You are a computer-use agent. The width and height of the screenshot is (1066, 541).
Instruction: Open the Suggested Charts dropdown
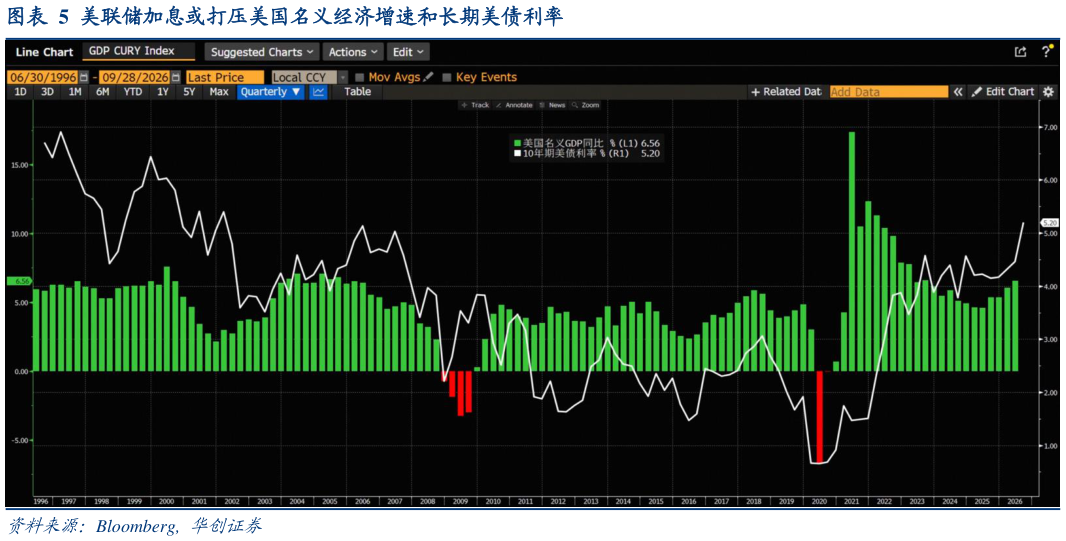pos(262,52)
